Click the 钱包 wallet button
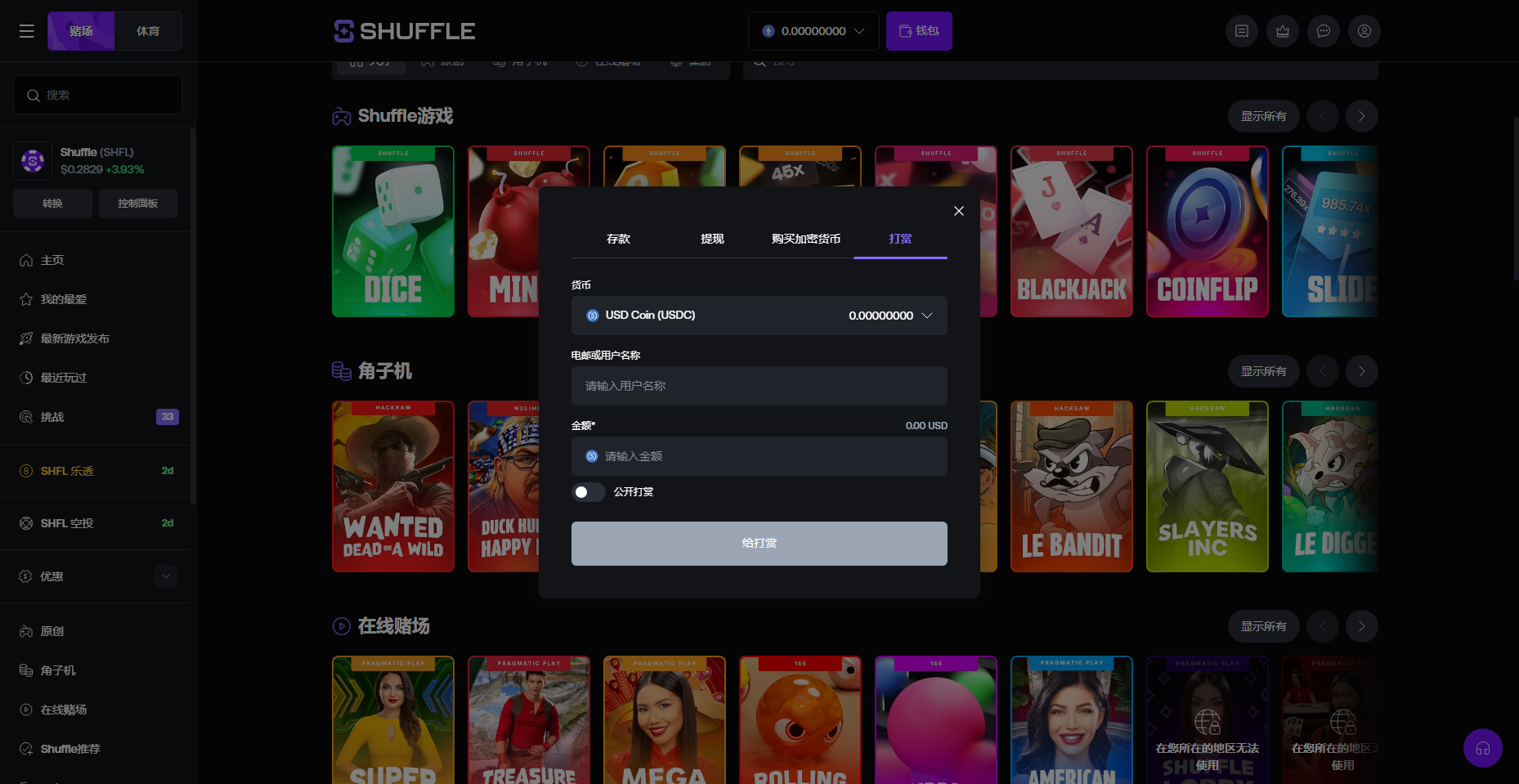Image resolution: width=1519 pixels, height=784 pixels. click(x=919, y=31)
